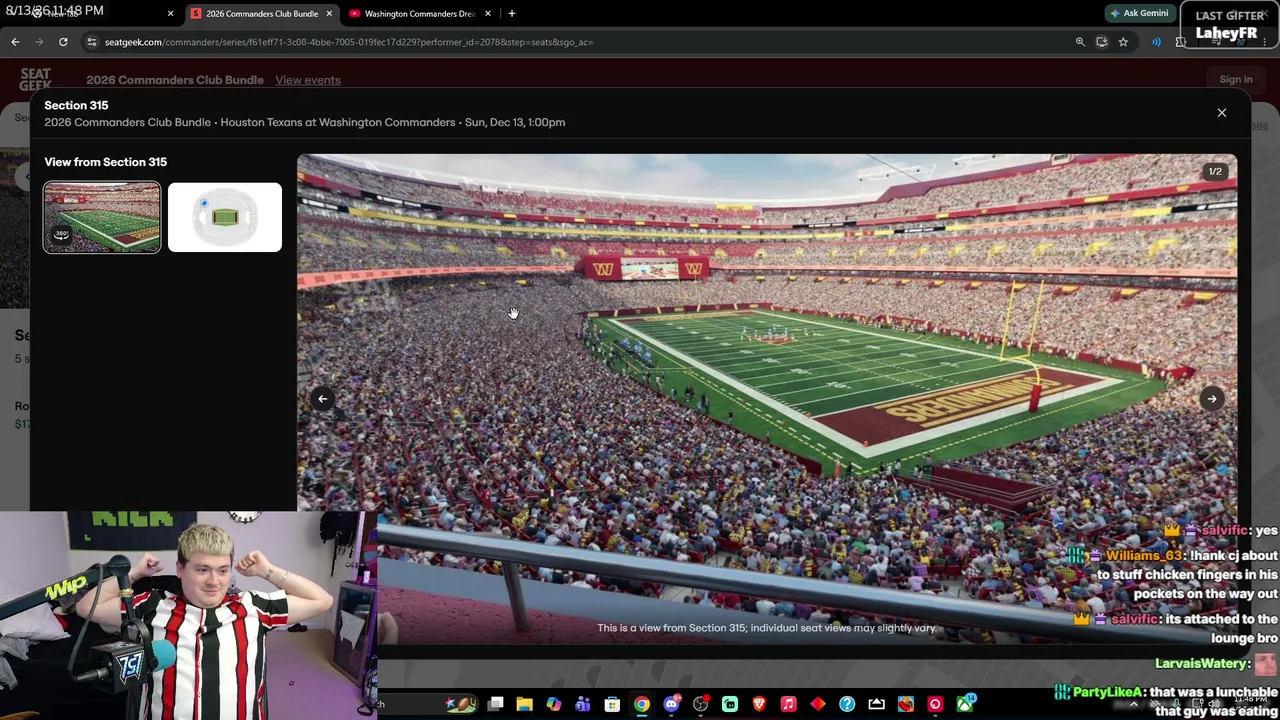This screenshot has height=720, width=1280.
Task: Show the next seat view image
Action: pyautogui.click(x=1211, y=399)
